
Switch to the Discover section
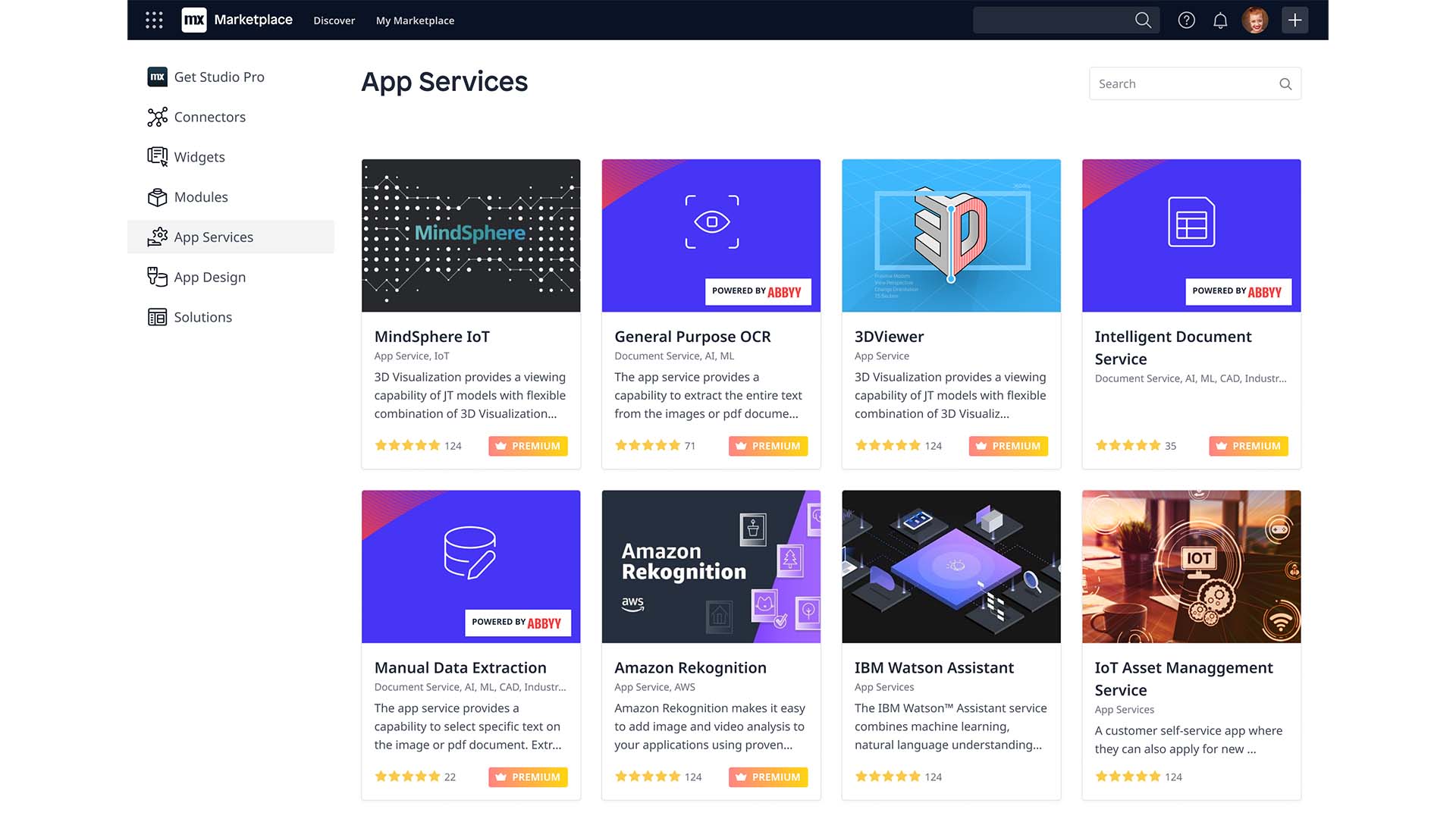tap(334, 20)
